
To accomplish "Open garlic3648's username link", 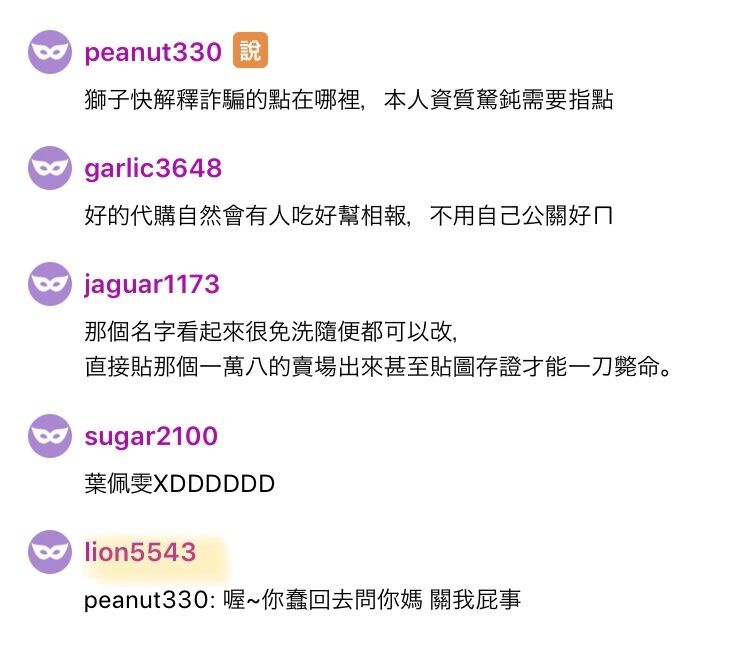I will [x=153, y=168].
